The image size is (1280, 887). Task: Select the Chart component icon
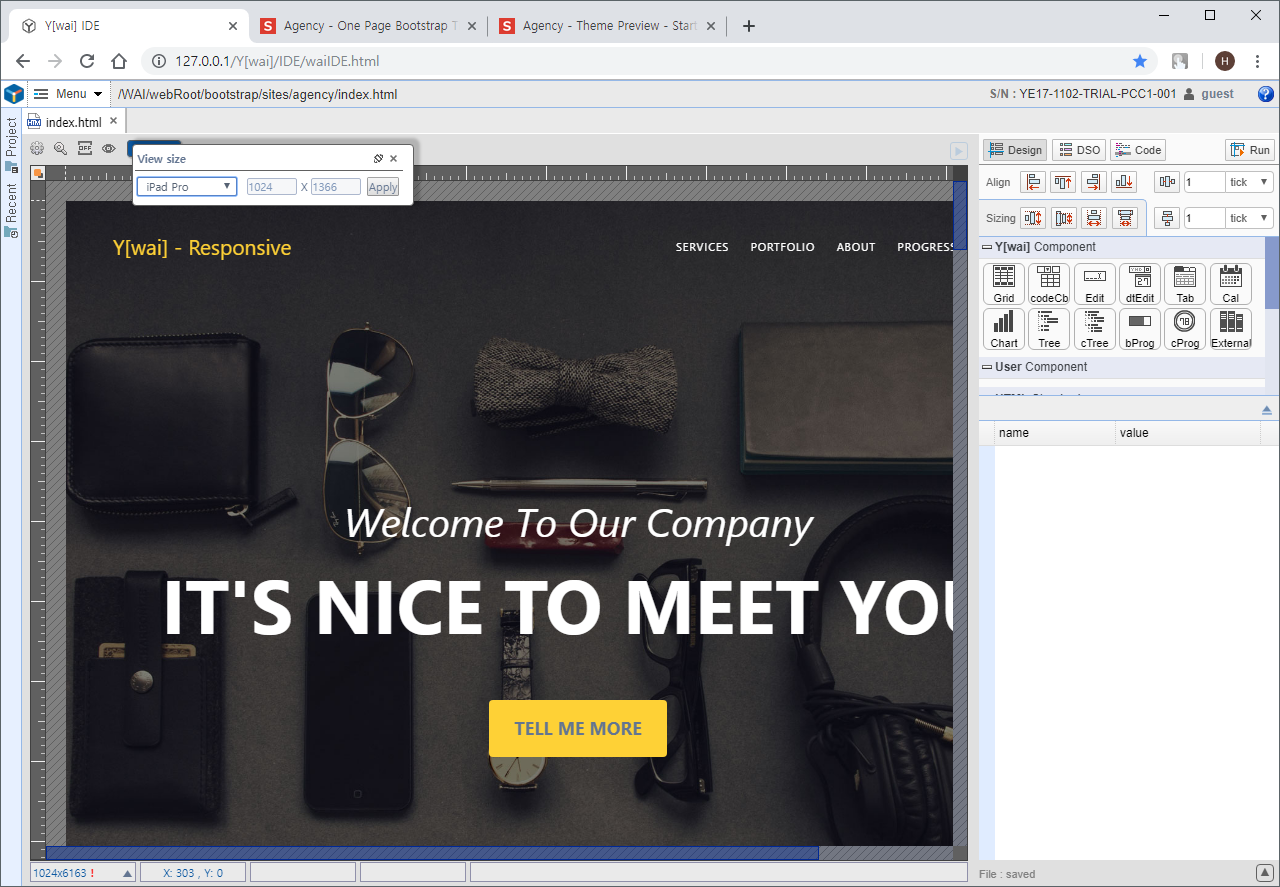pyautogui.click(x=1004, y=328)
